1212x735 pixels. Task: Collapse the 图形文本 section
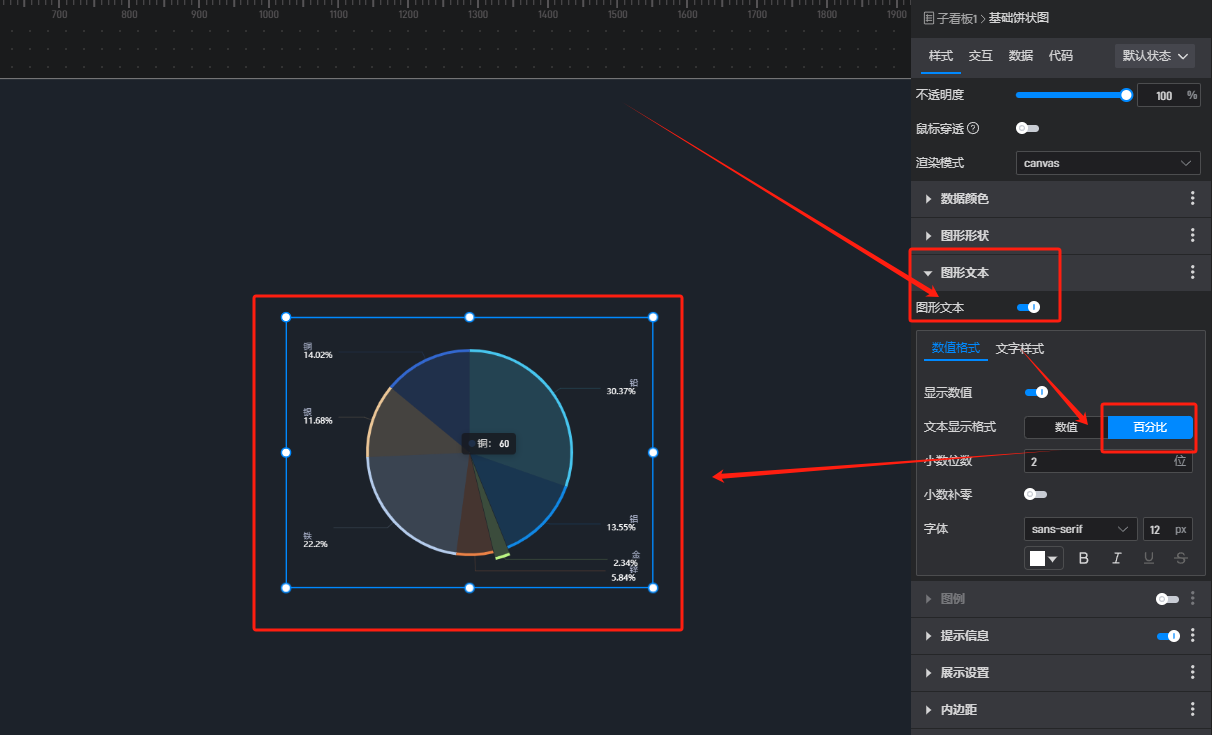point(928,272)
